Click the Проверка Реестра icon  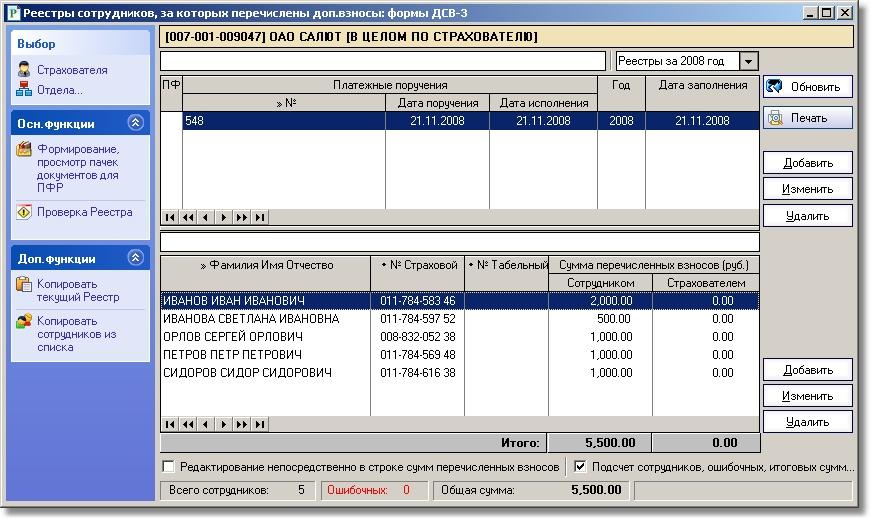[x=24, y=212]
